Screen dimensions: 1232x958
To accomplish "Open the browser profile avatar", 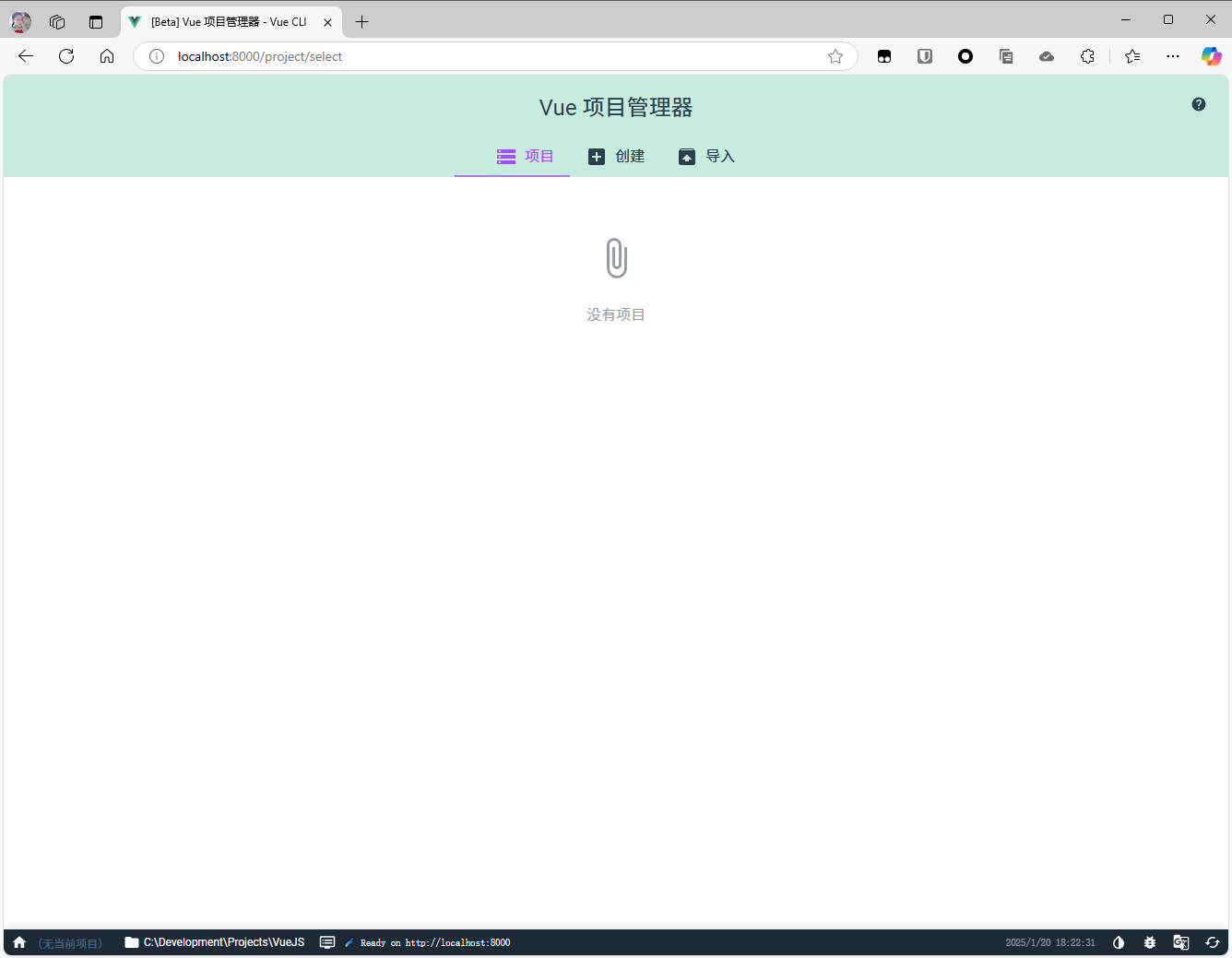I will pyautogui.click(x=20, y=21).
